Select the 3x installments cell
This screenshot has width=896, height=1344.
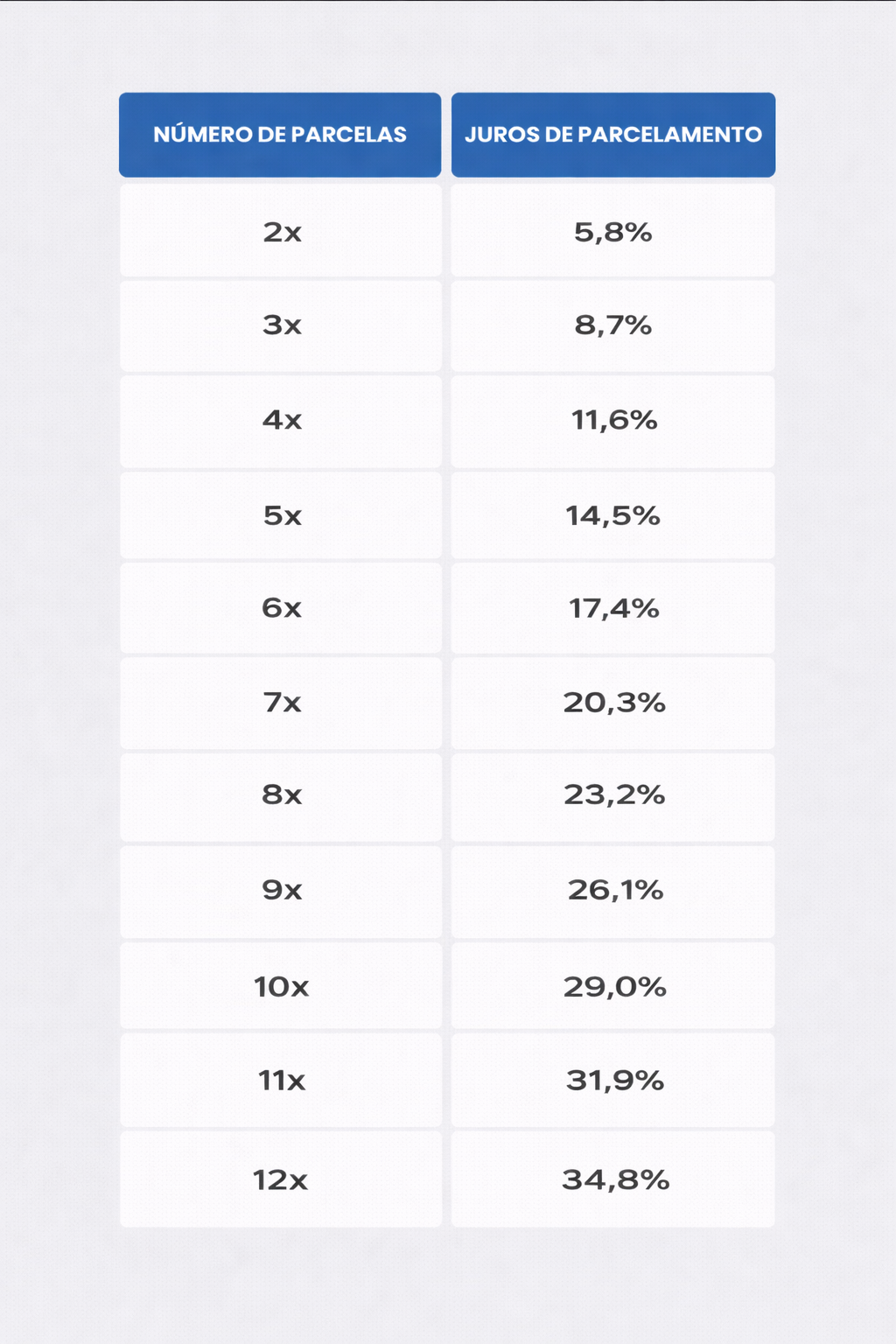(x=281, y=325)
